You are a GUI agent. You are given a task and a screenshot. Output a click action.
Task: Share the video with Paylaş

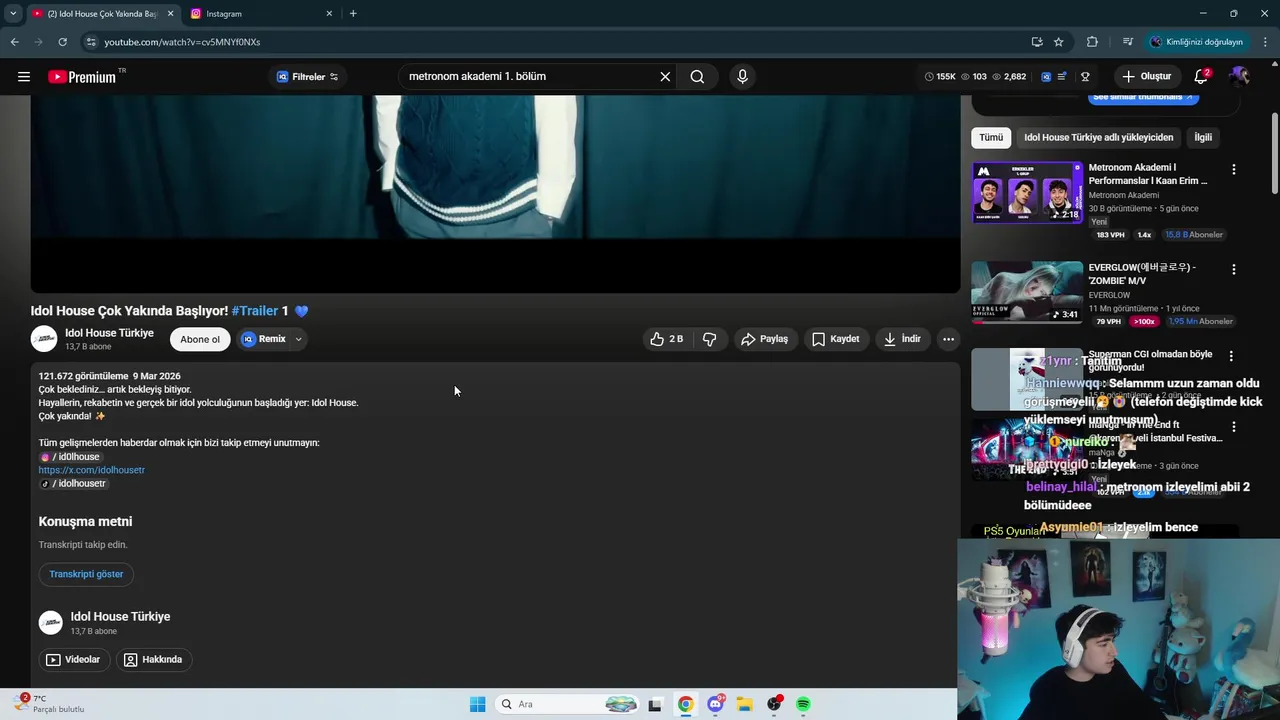pos(765,339)
